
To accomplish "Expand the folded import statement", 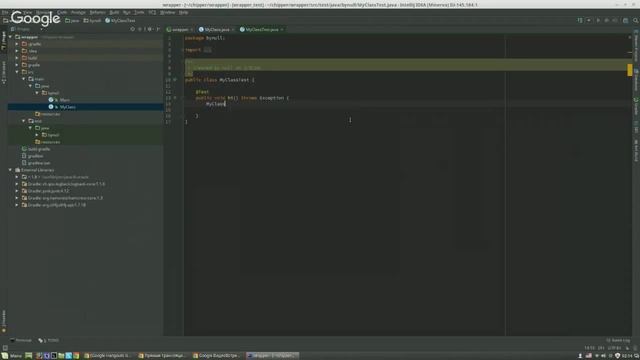I will pos(207,50).
